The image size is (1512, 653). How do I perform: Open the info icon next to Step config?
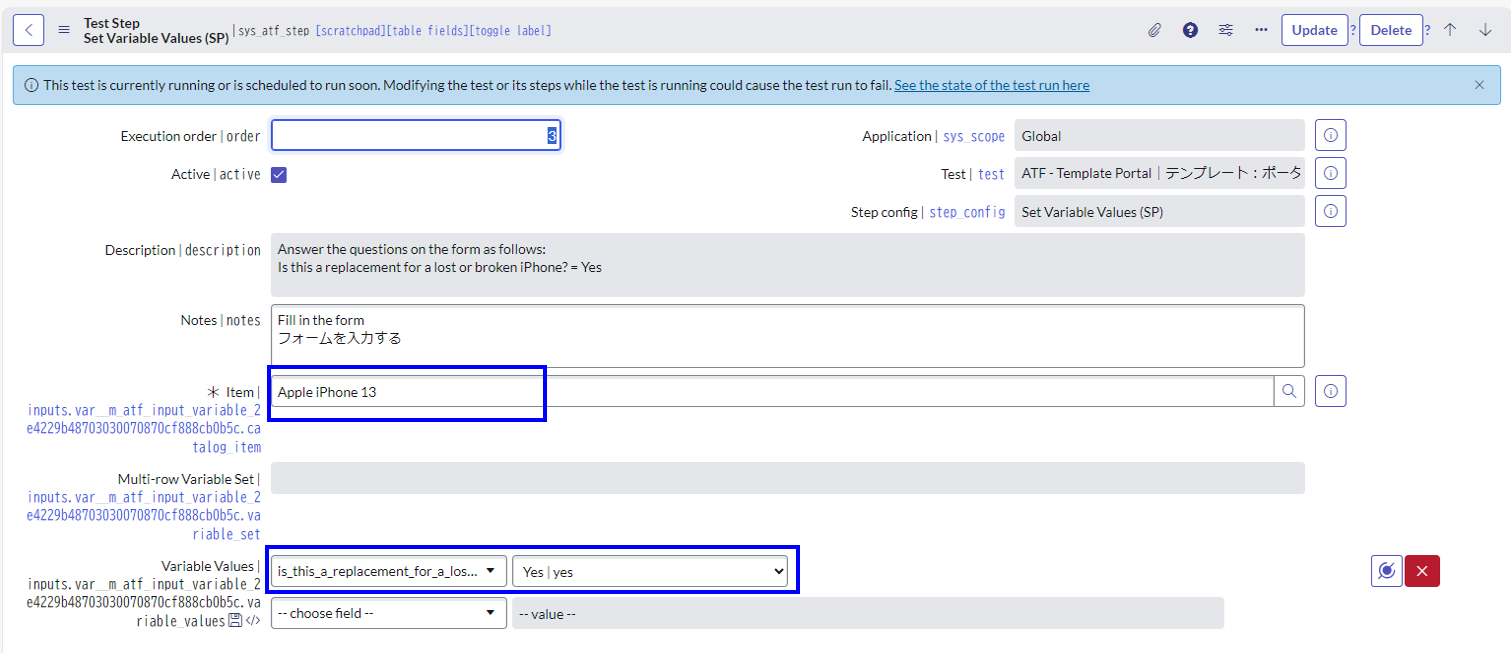(1330, 211)
